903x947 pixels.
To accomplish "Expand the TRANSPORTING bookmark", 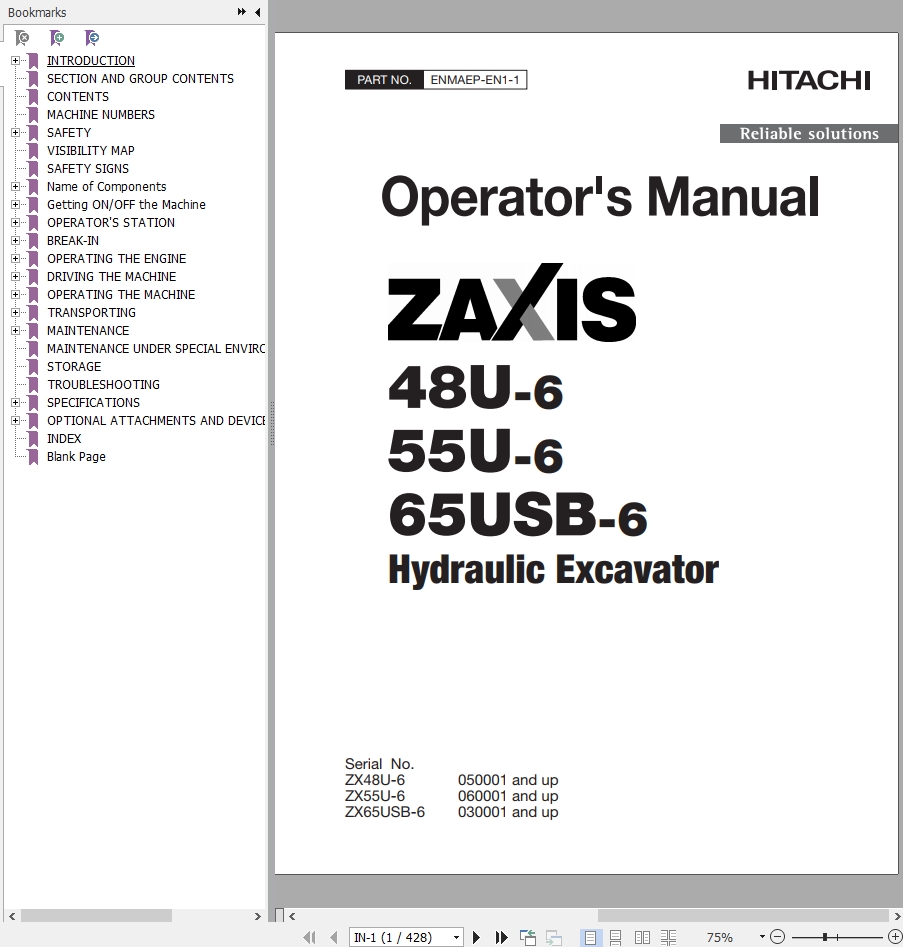I will (x=15, y=312).
